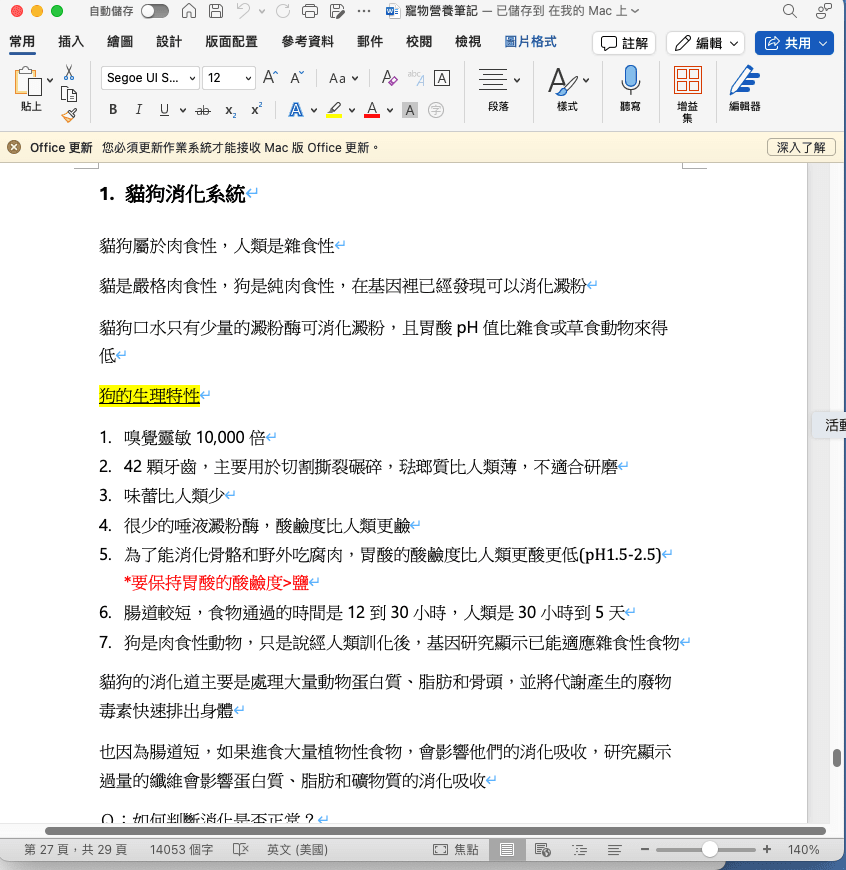Click the Print icon in title bar
The image size is (846, 870).
click(310, 12)
